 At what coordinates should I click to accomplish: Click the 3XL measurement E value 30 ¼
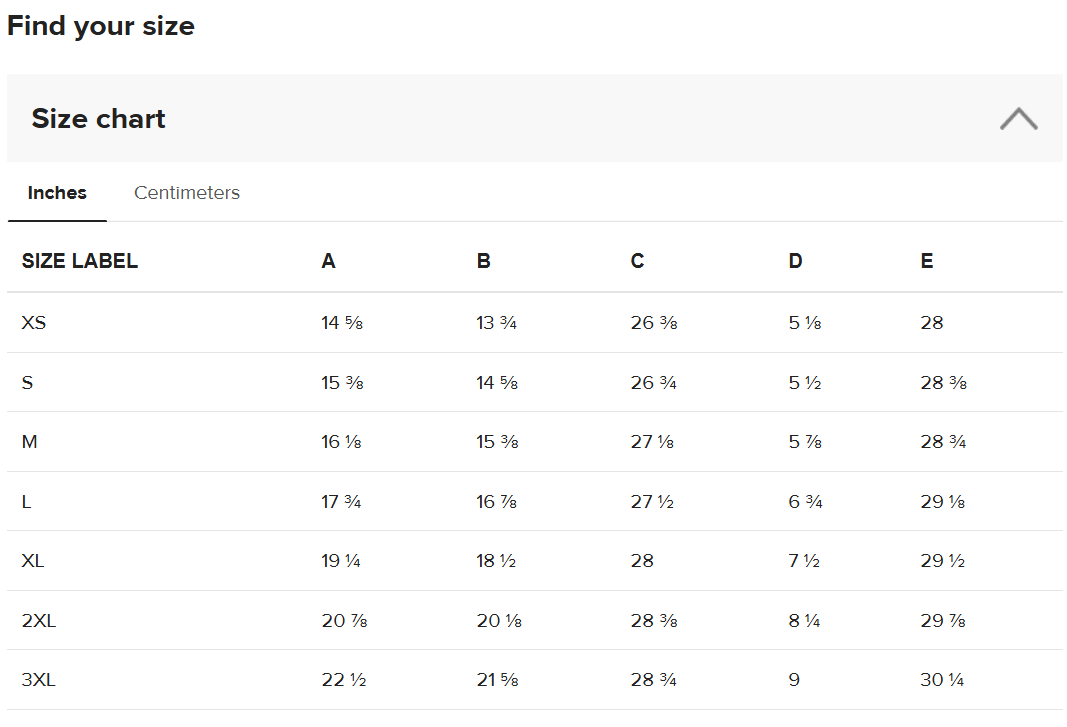click(942, 680)
